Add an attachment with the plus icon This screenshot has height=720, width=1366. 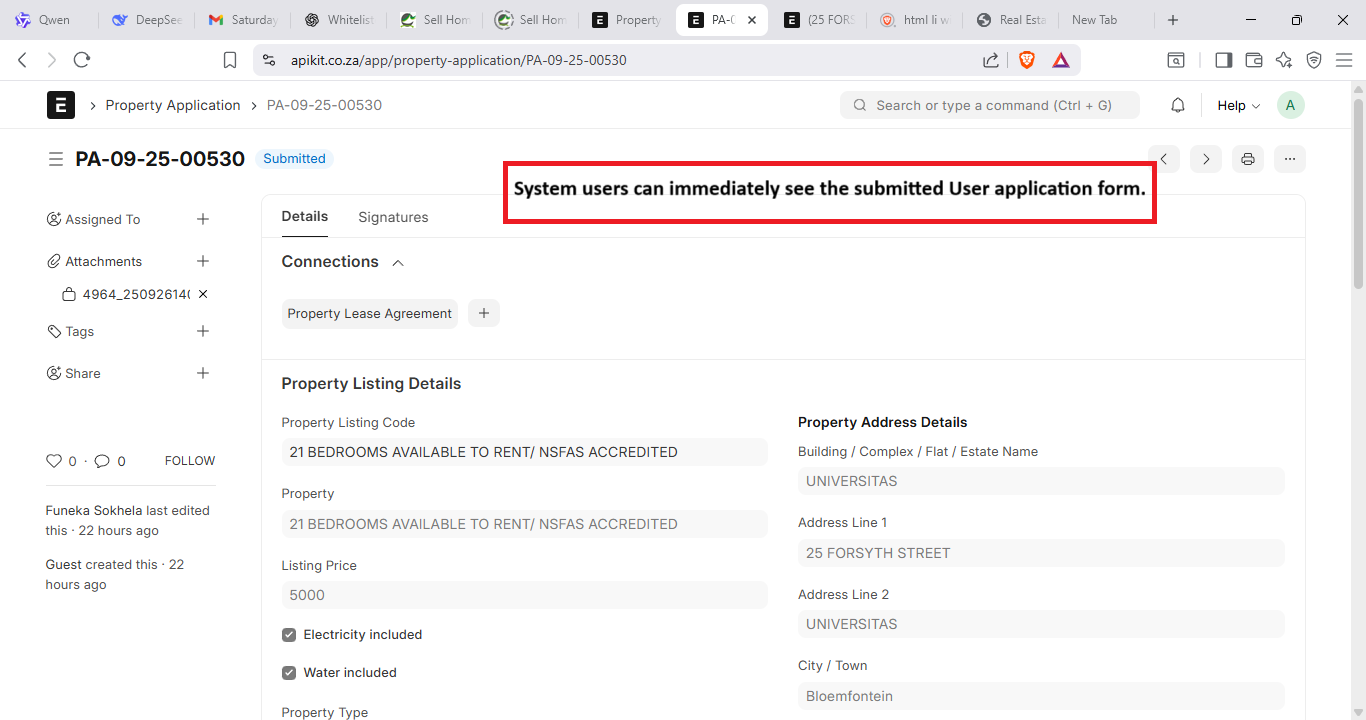point(203,261)
